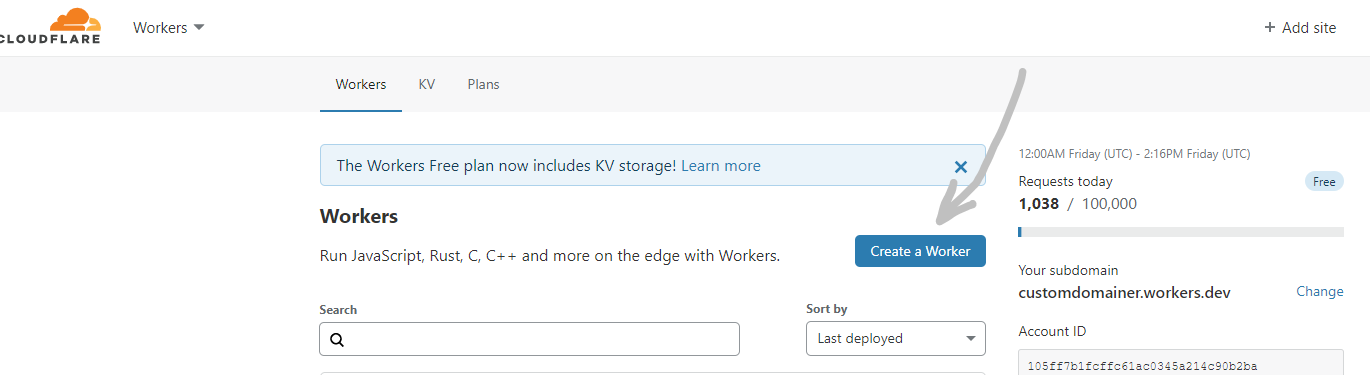Click the Free plan badge

(x=1324, y=182)
